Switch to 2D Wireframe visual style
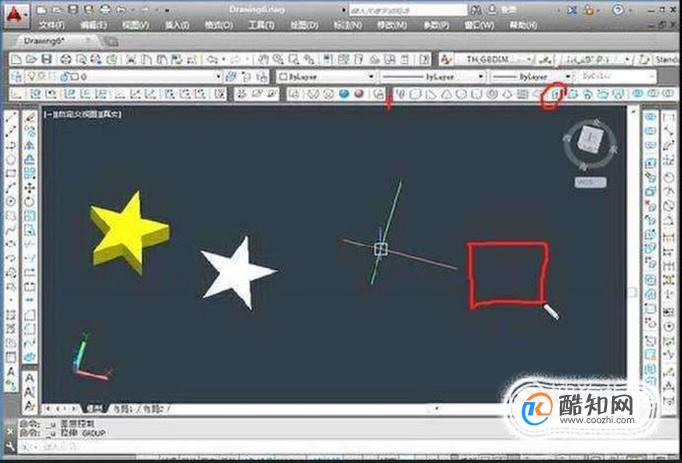682x463 pixels. (294, 94)
